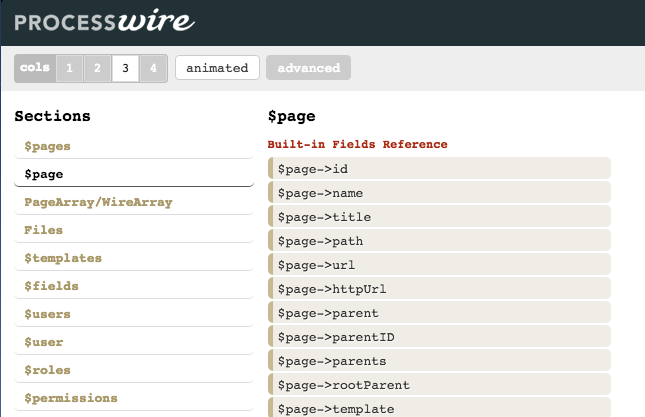Viewport: 645px width, 417px height.
Task: Open the $pages section
Action: point(134,146)
